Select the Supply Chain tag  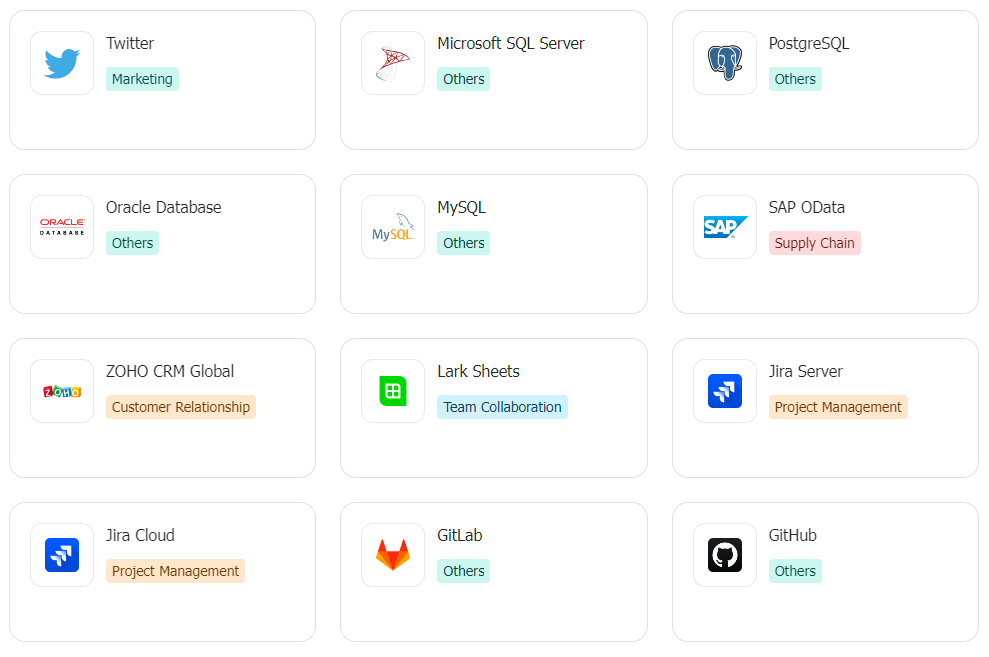click(814, 243)
